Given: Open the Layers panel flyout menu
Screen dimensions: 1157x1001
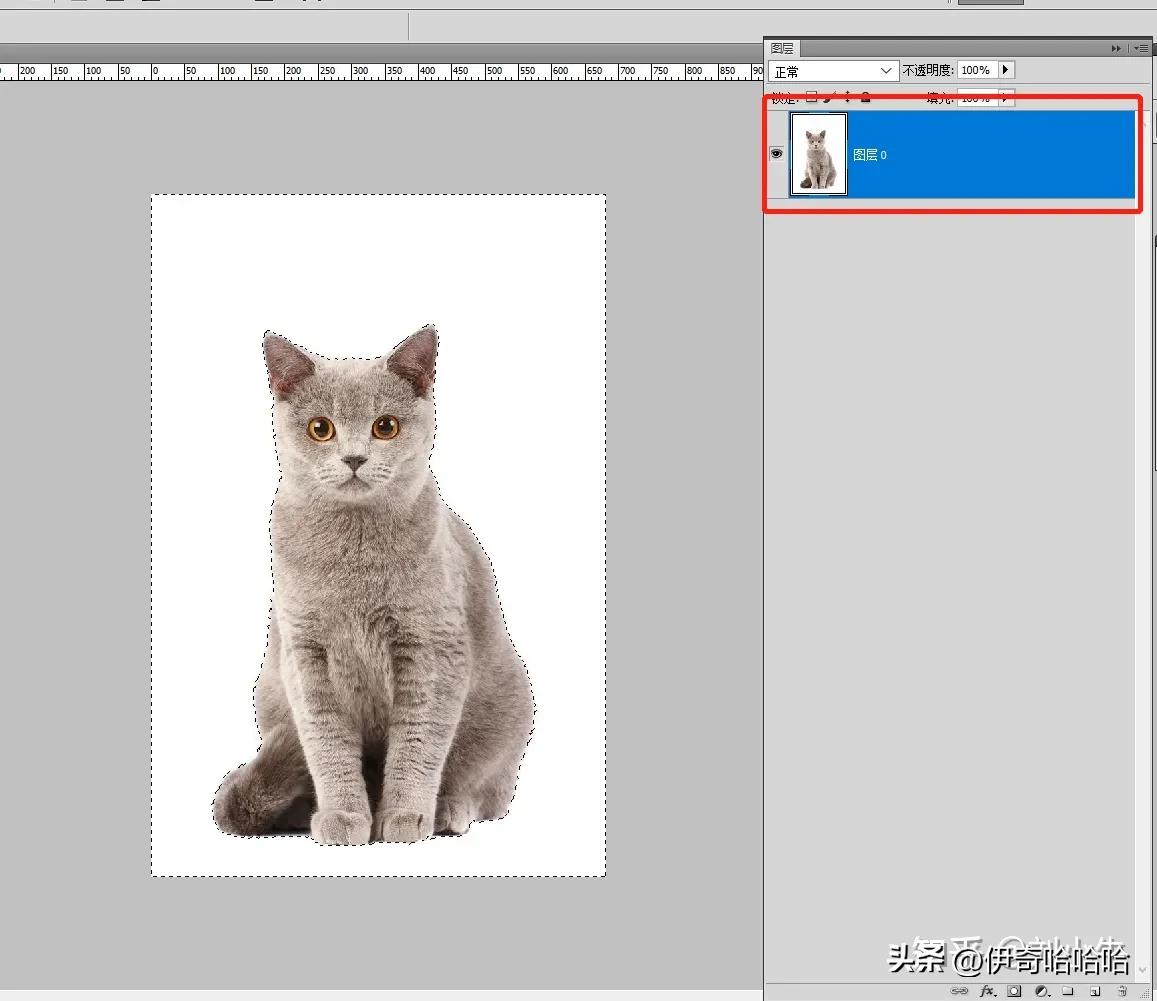Looking at the screenshot, I should tap(1141, 47).
